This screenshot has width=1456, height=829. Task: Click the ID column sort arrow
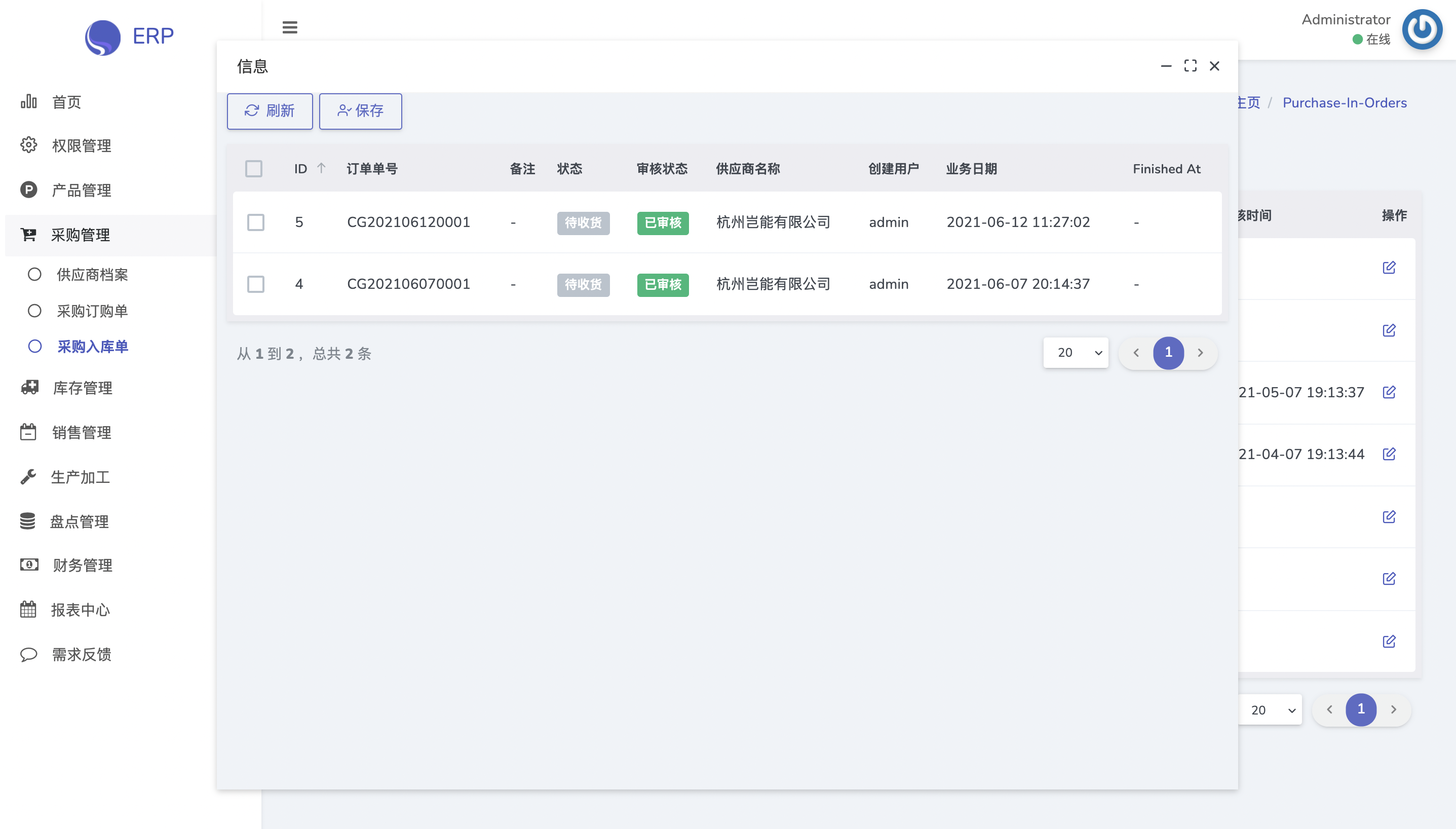coord(321,168)
